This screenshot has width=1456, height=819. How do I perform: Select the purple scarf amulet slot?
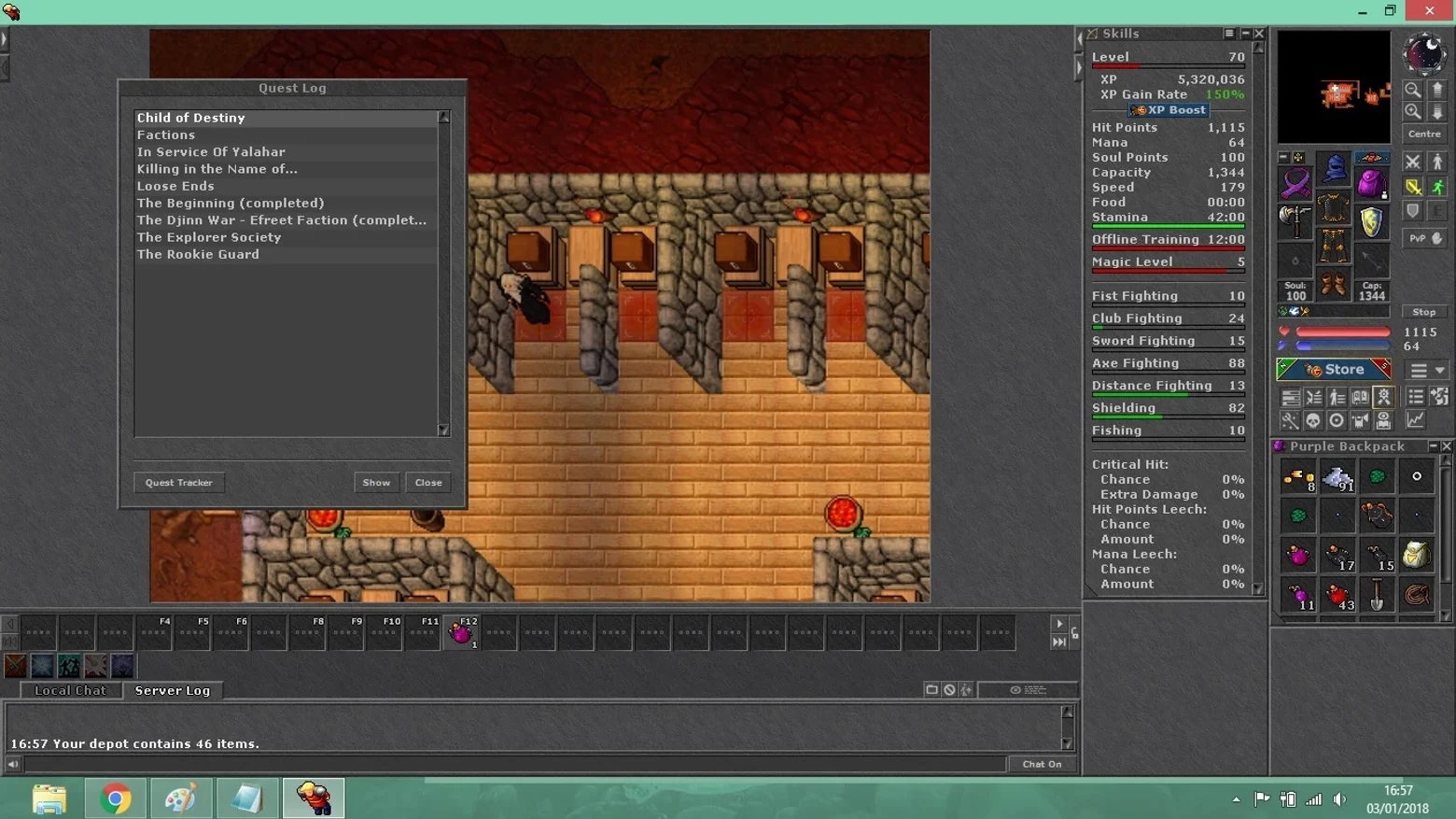(1295, 182)
